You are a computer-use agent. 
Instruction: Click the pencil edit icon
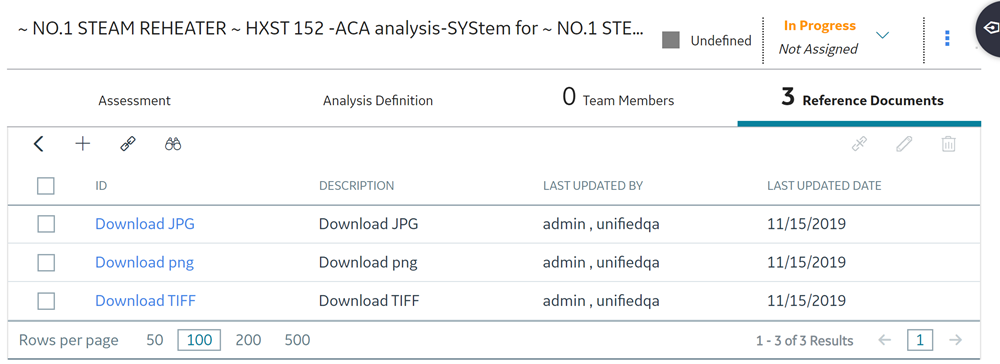904,144
